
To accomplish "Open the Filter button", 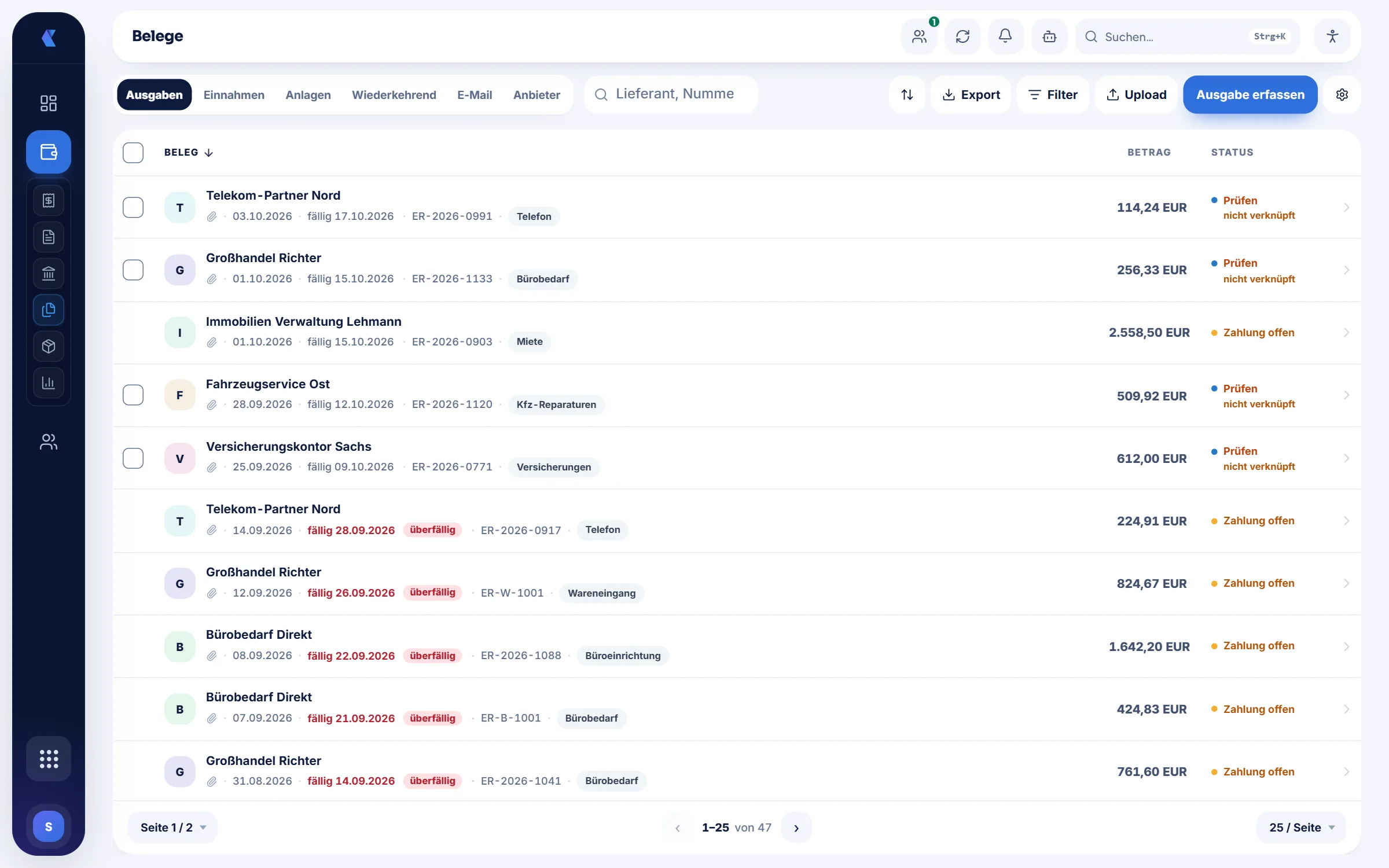I will click(1053, 94).
